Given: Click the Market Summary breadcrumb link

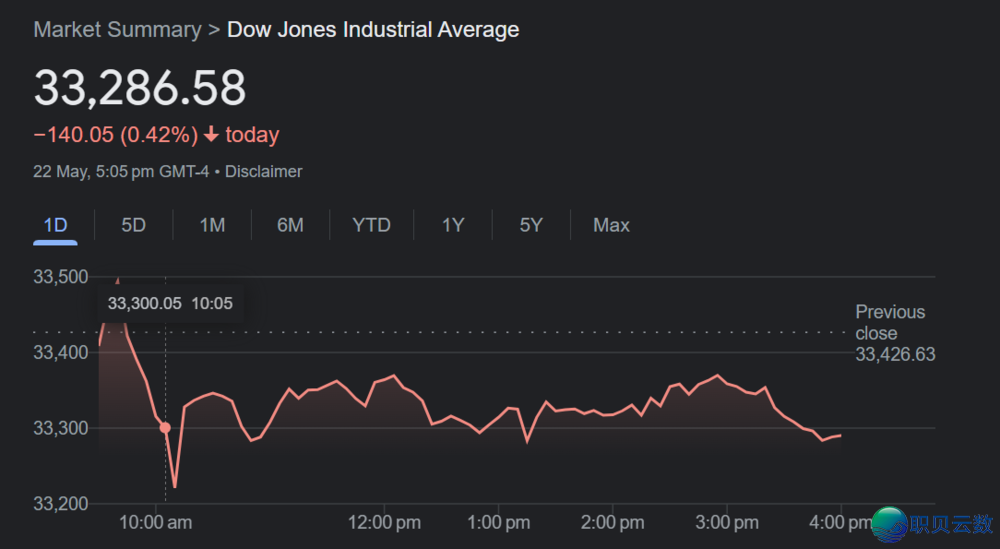Looking at the screenshot, I should click(117, 29).
